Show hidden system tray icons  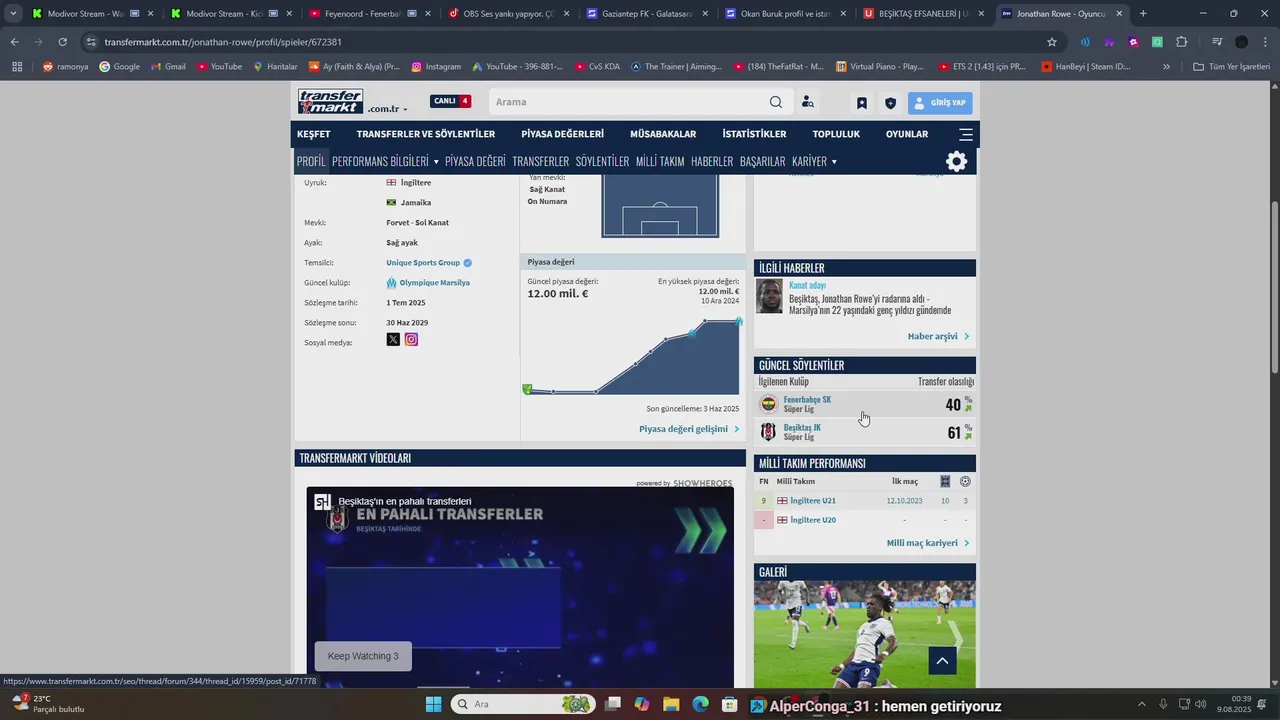coord(1143,704)
